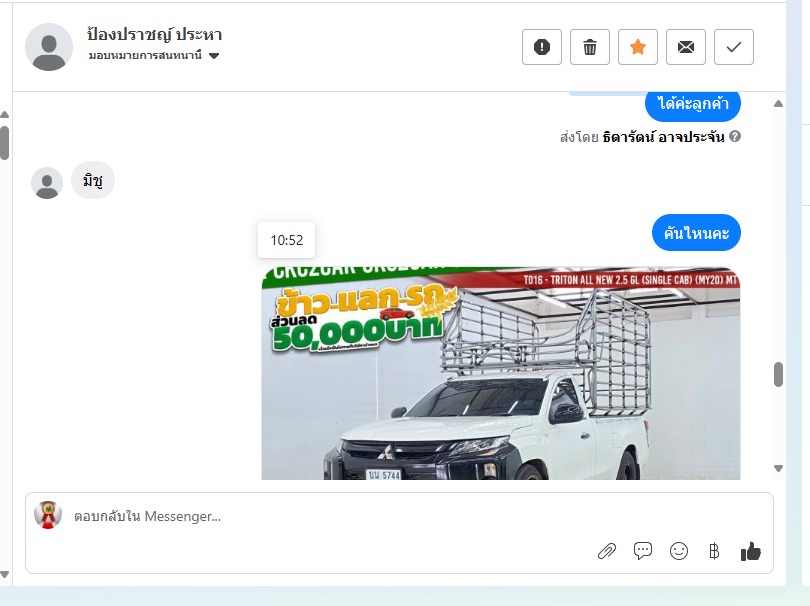Click sender name ธิดารัตน์ อาจประจัน
This screenshot has height=606, width=810.
pos(664,137)
